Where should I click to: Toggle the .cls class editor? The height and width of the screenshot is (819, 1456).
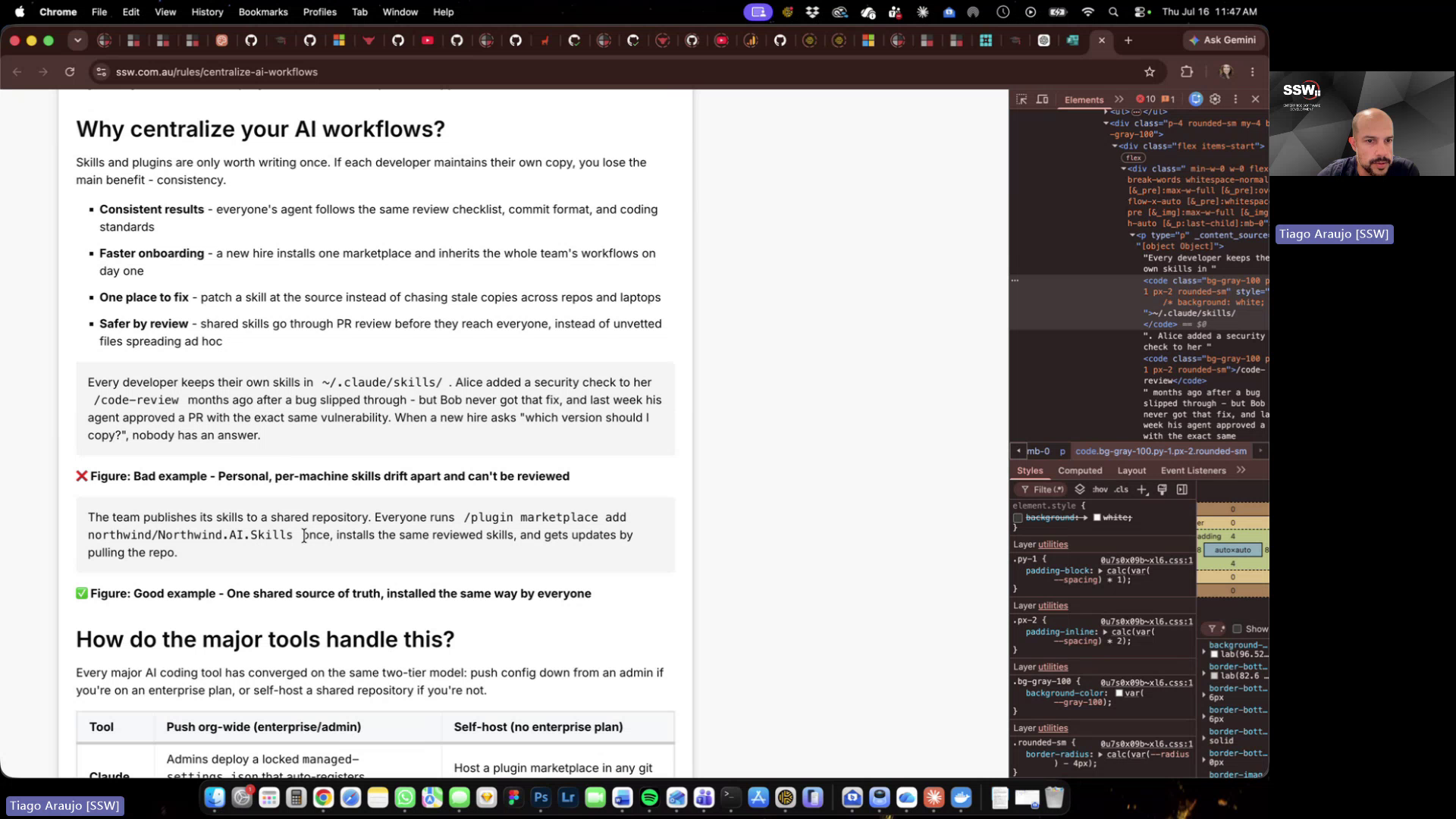[1121, 490]
